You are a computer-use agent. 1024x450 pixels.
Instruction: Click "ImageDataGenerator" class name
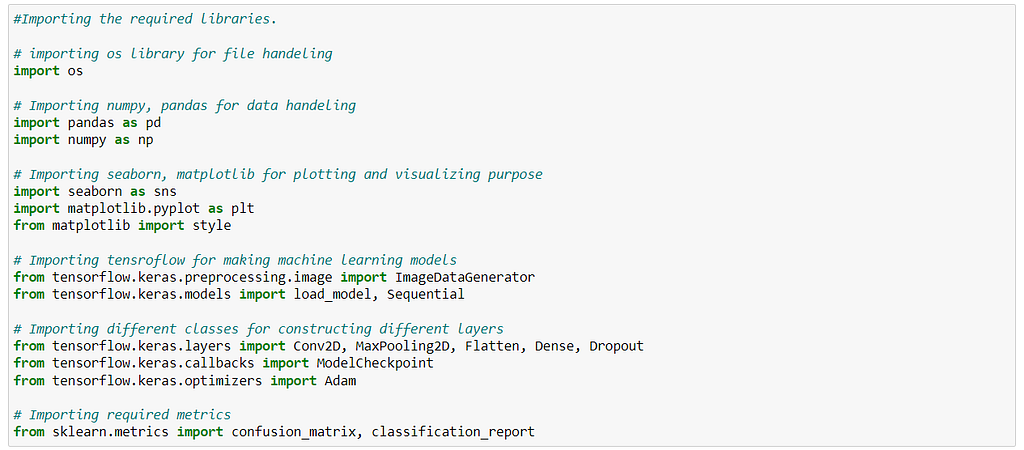point(465,278)
